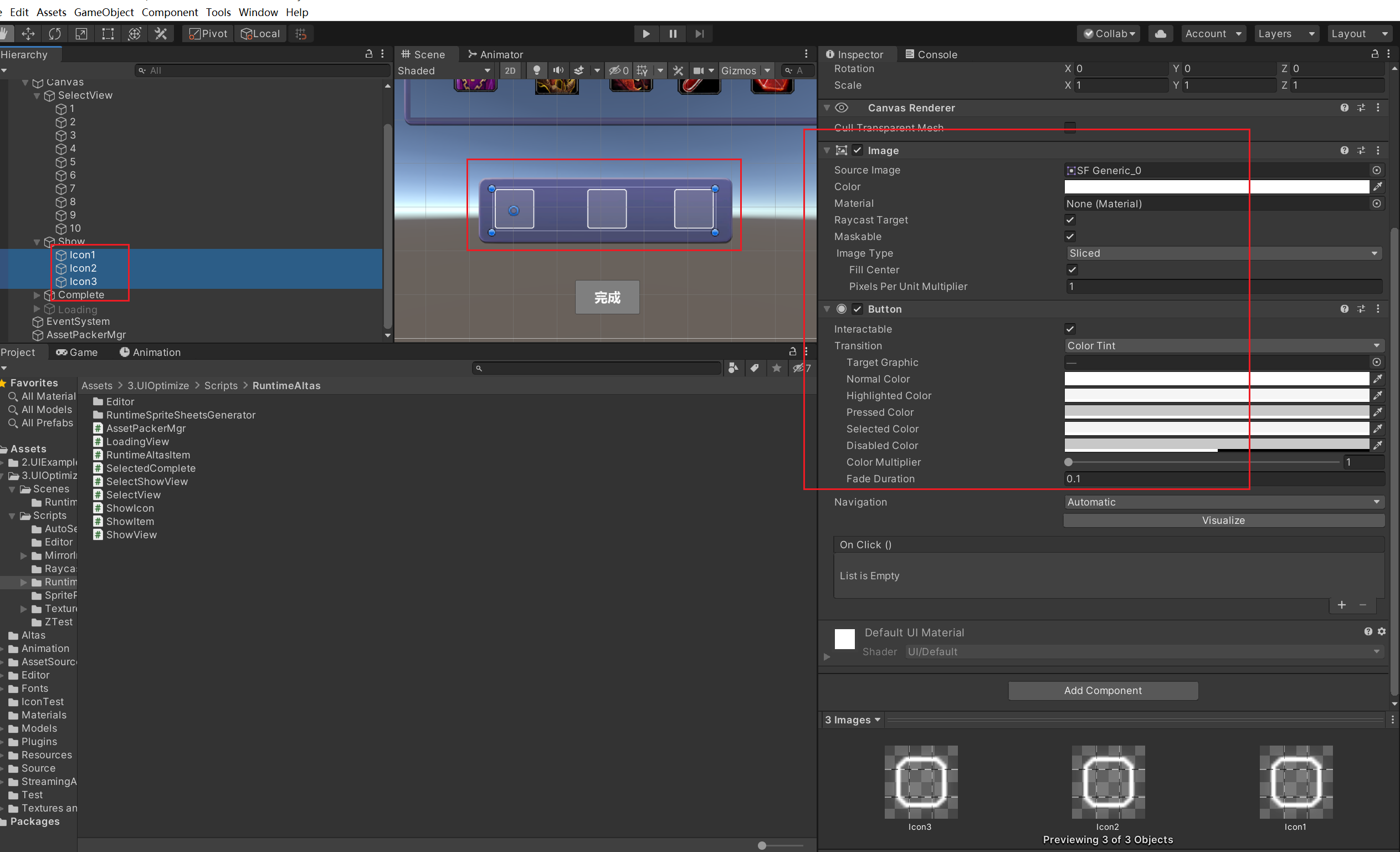
Task: Select AssetPackerMgr script in Project
Action: point(140,428)
